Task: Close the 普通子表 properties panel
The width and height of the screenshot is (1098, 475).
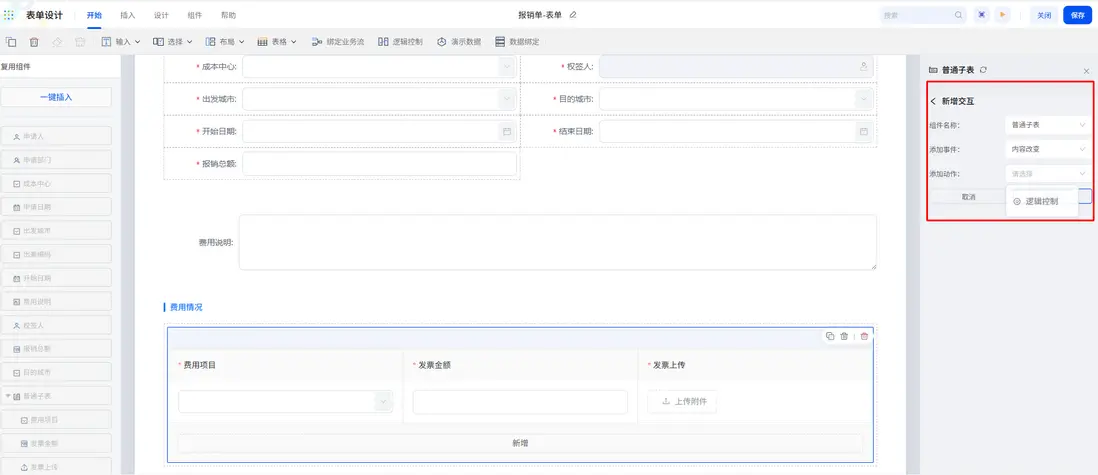Action: click(x=1086, y=71)
